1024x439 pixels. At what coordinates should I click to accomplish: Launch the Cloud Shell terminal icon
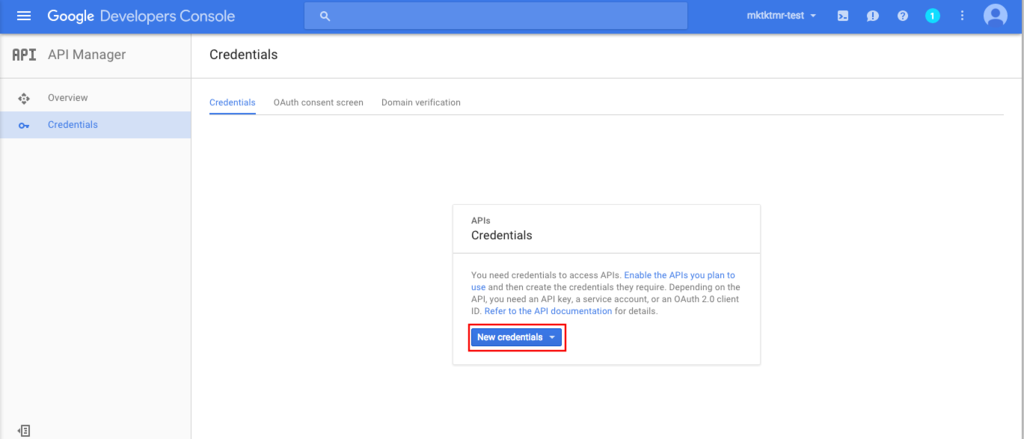[842, 16]
